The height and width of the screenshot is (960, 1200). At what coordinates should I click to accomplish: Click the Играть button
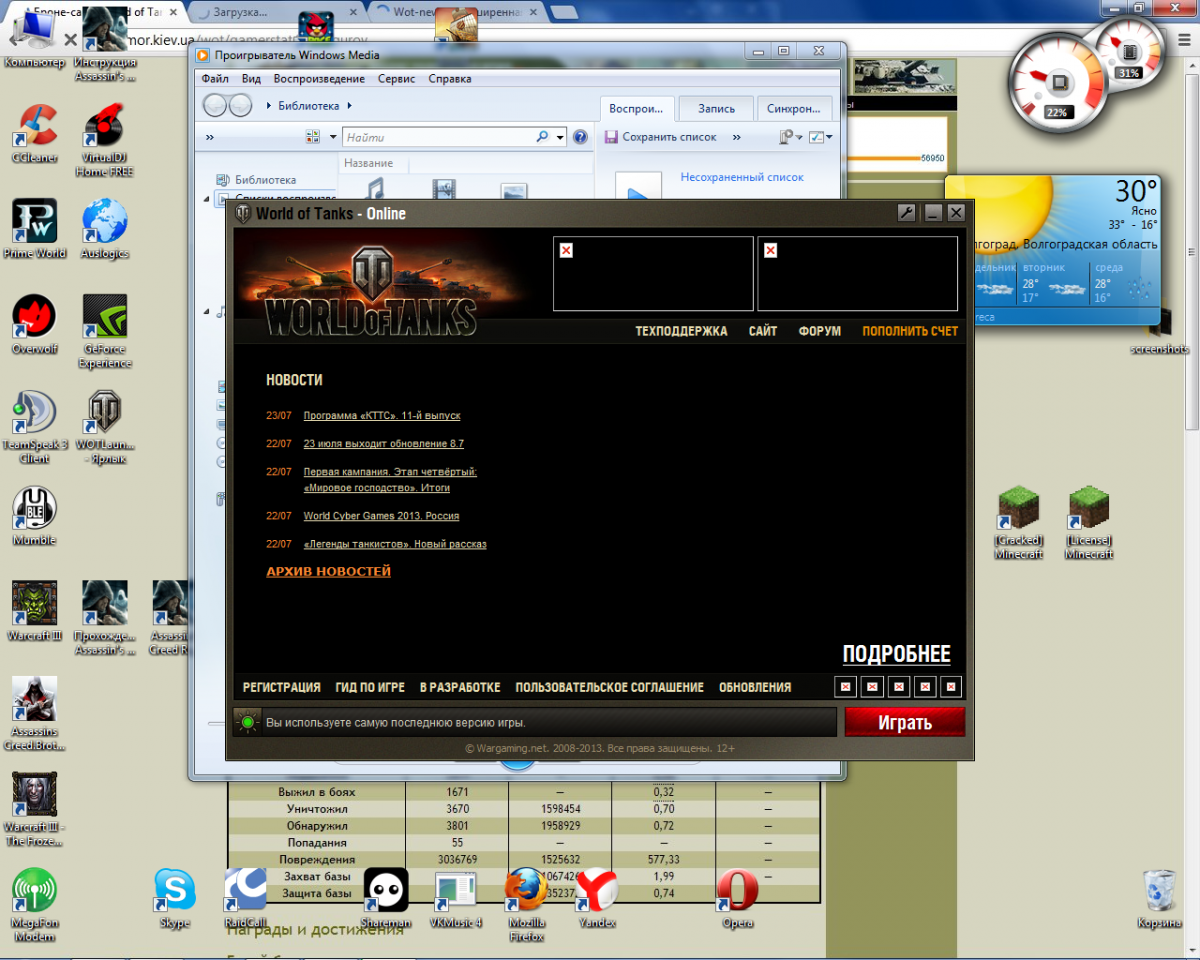pos(905,722)
